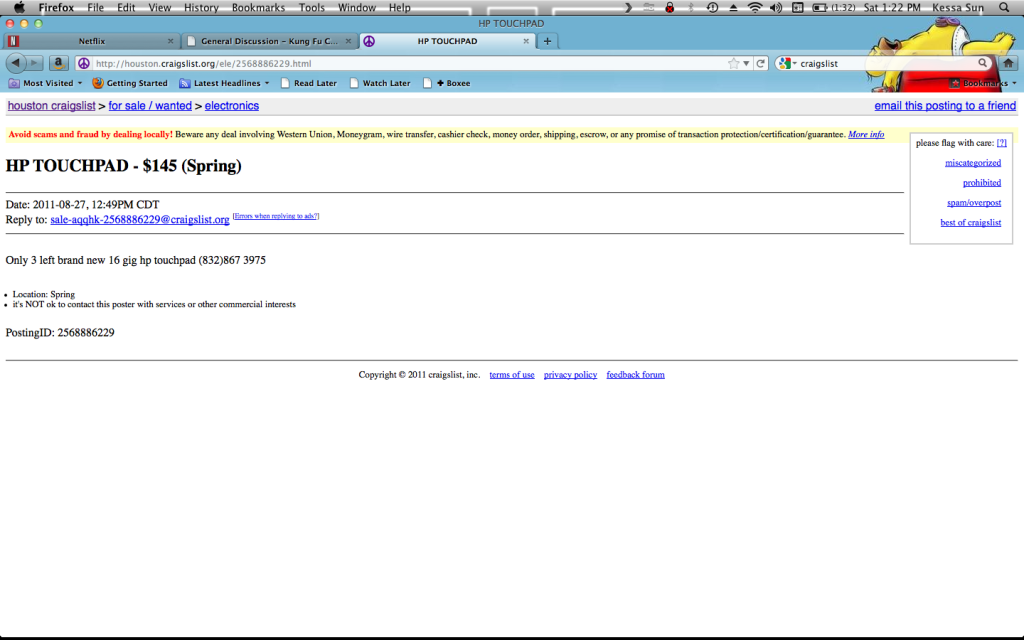Click the seller's reply email address
The height and width of the screenshot is (640, 1024).
coord(140,219)
